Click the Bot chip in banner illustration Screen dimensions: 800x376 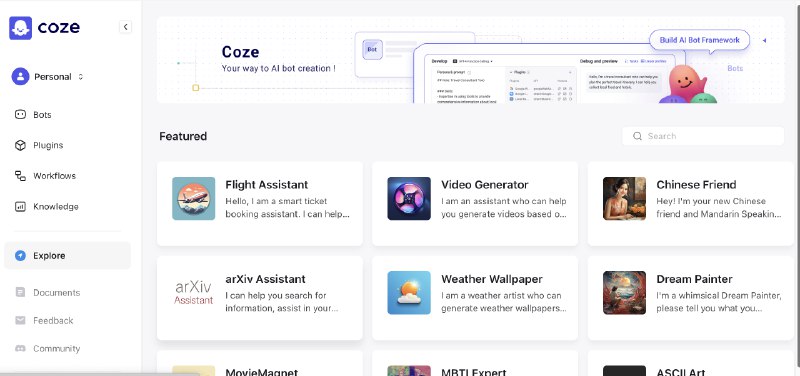pyautogui.click(x=372, y=49)
